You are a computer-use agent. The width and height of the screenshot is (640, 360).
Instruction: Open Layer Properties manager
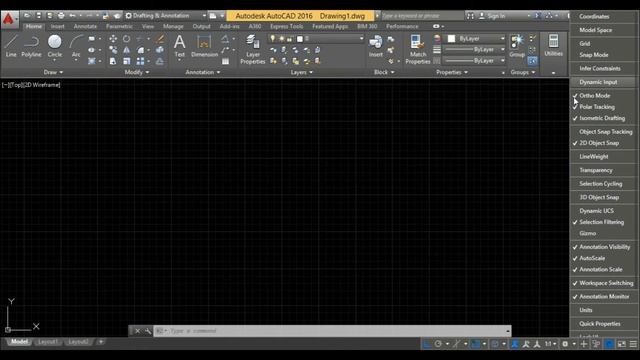click(x=253, y=49)
